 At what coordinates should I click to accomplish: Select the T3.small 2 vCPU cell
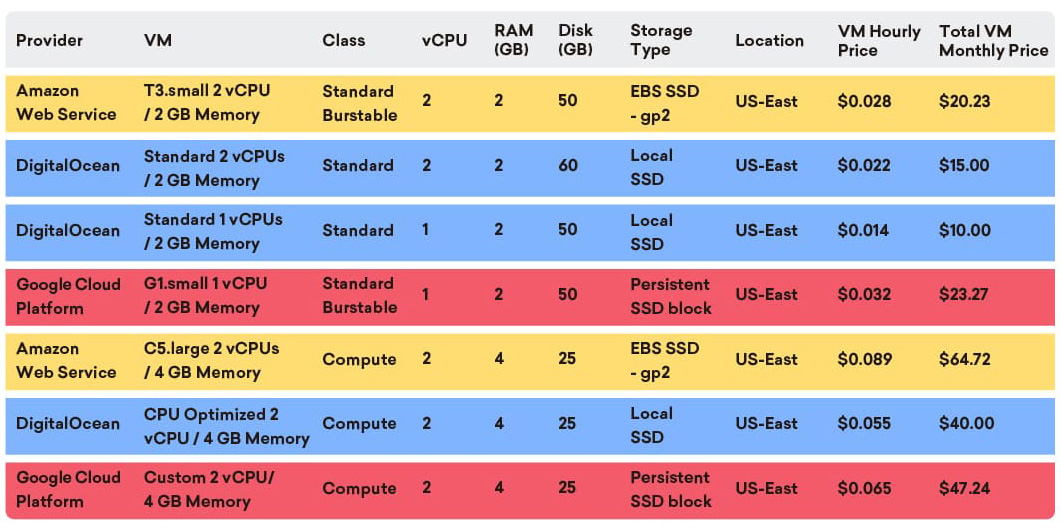206,102
